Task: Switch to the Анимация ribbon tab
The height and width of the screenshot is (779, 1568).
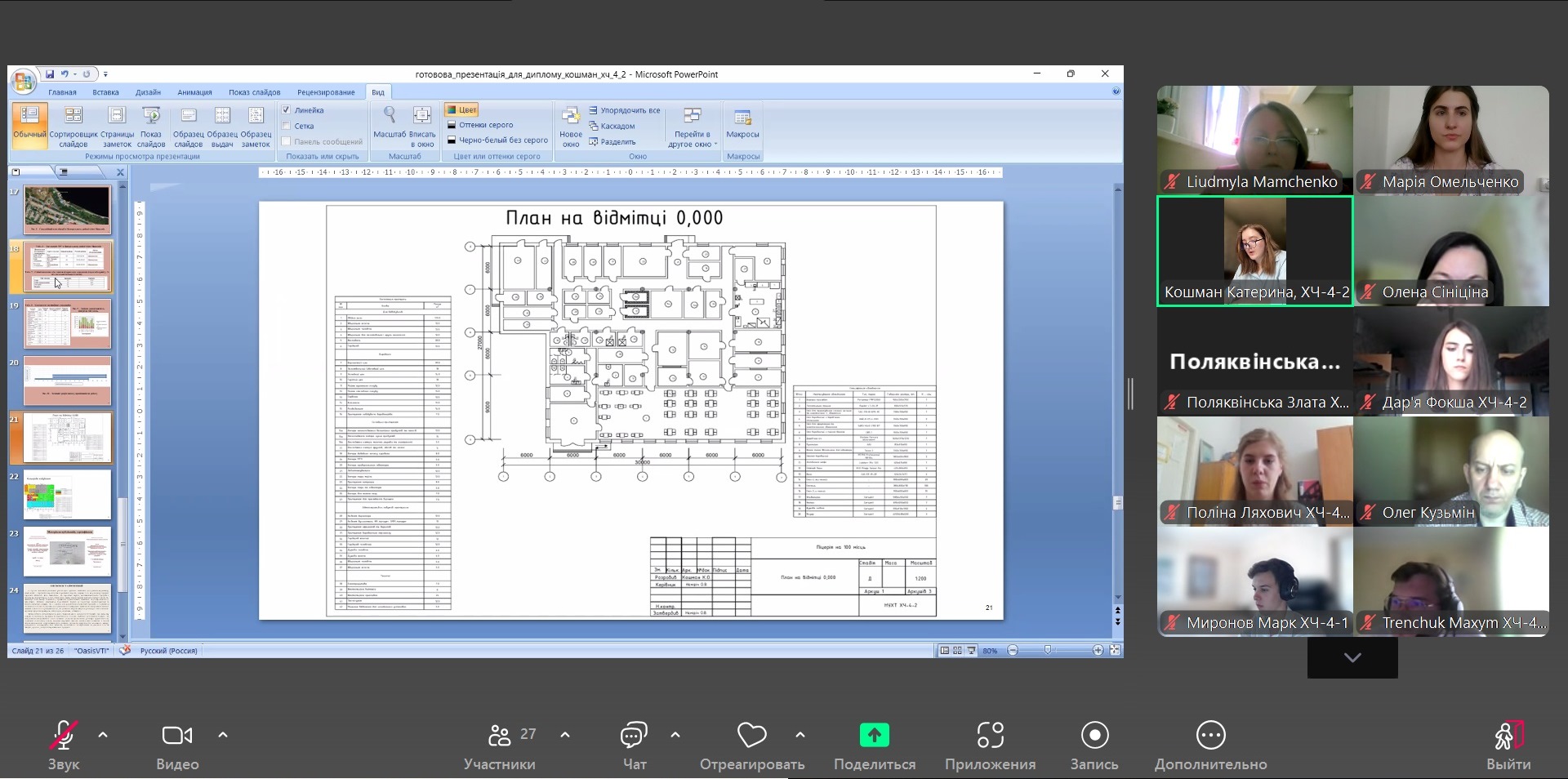Action: (x=194, y=92)
